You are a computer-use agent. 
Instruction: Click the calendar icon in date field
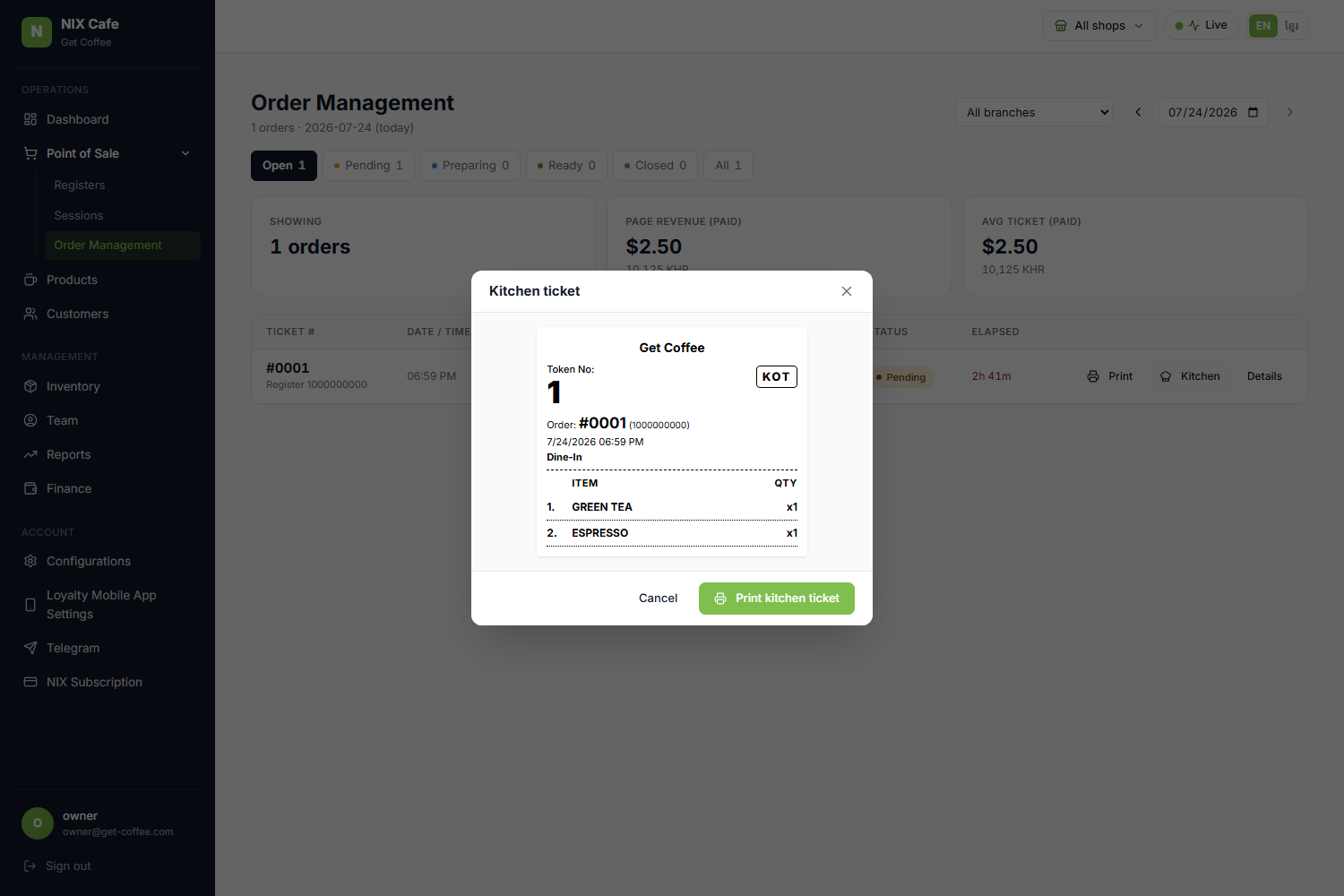[x=1254, y=112]
